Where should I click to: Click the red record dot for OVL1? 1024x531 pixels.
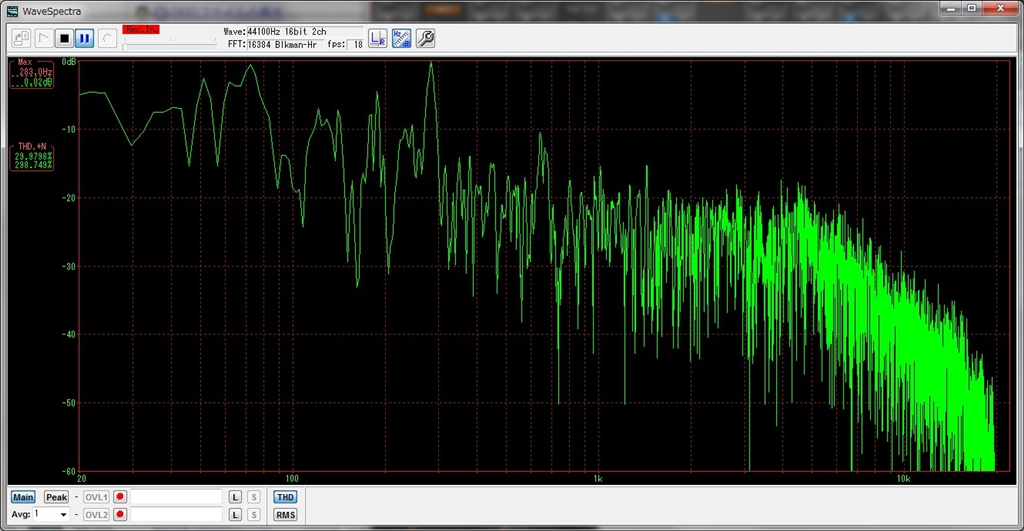pos(120,497)
